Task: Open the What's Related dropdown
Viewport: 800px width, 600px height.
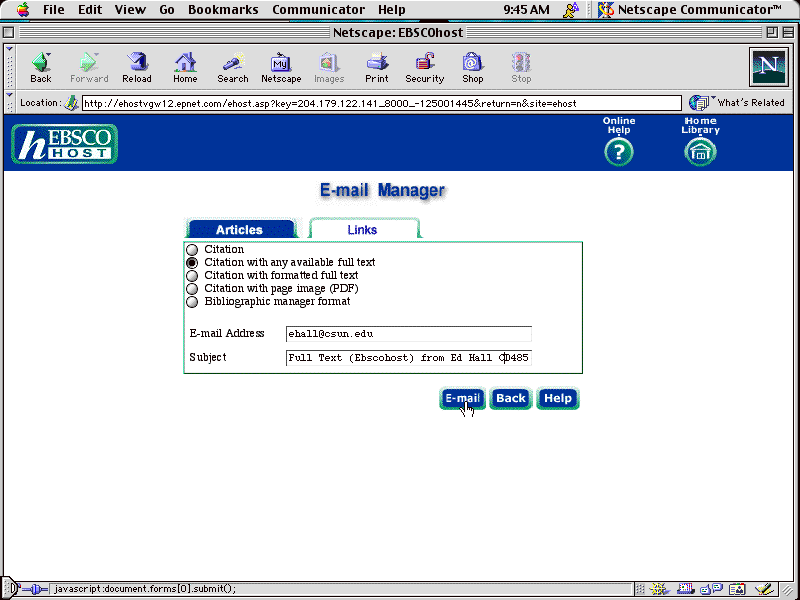Action: 737,103
